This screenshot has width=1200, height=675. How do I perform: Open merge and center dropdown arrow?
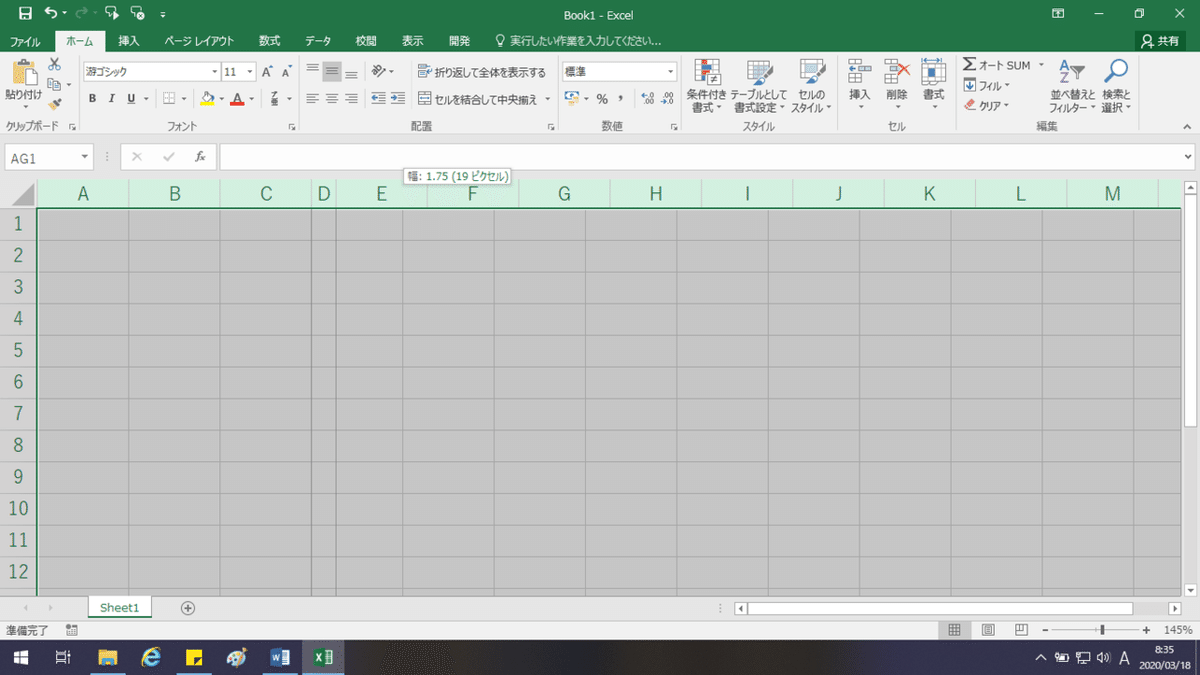click(x=548, y=98)
